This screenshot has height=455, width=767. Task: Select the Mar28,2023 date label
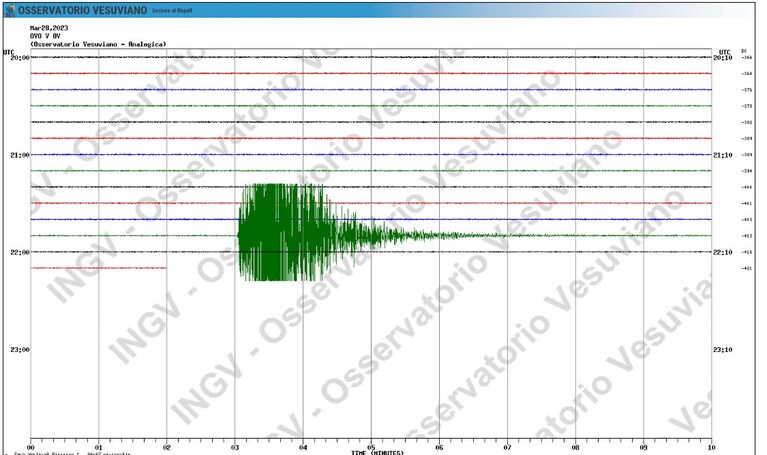49,28
